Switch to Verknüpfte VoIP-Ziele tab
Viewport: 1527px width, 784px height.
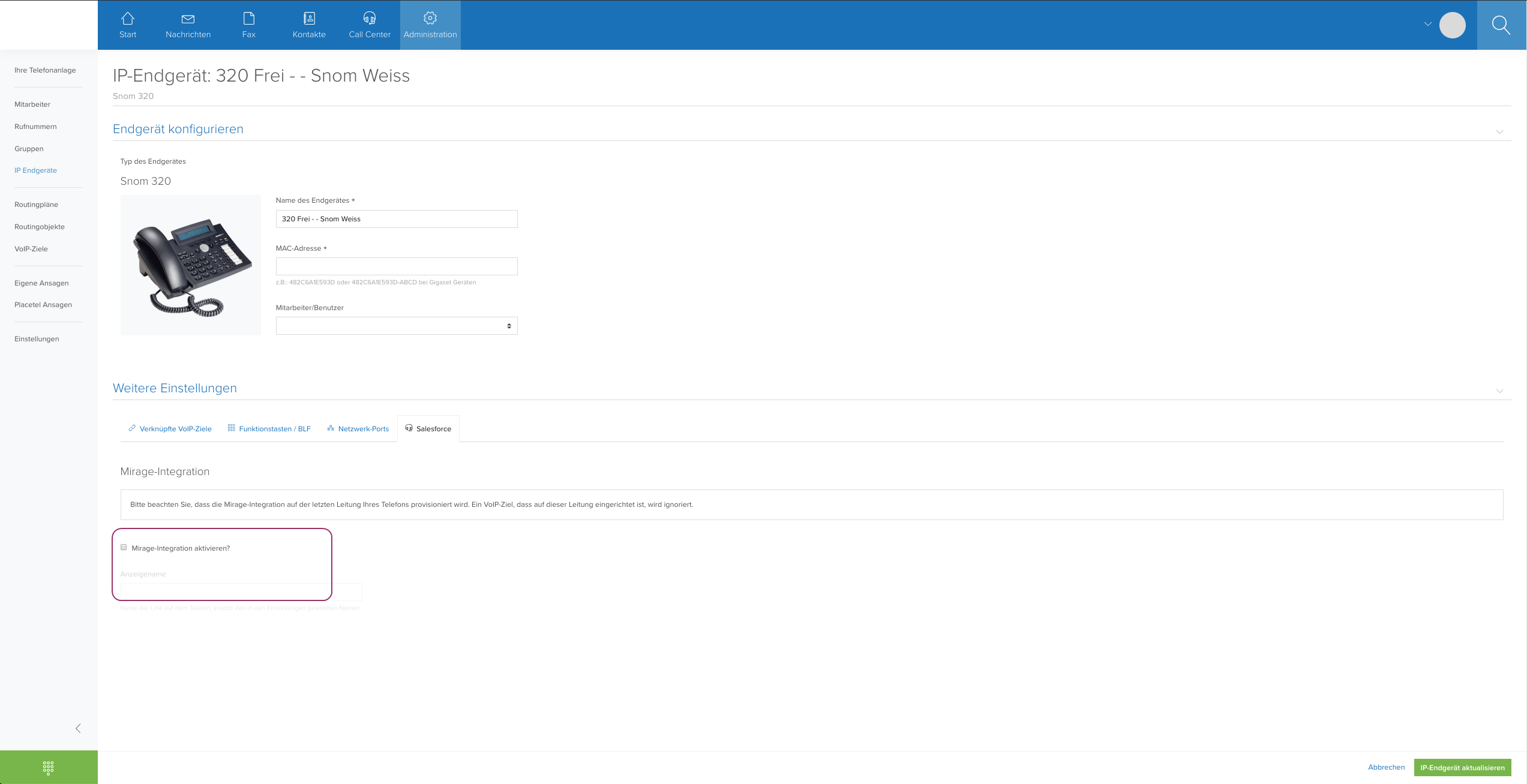(170, 428)
